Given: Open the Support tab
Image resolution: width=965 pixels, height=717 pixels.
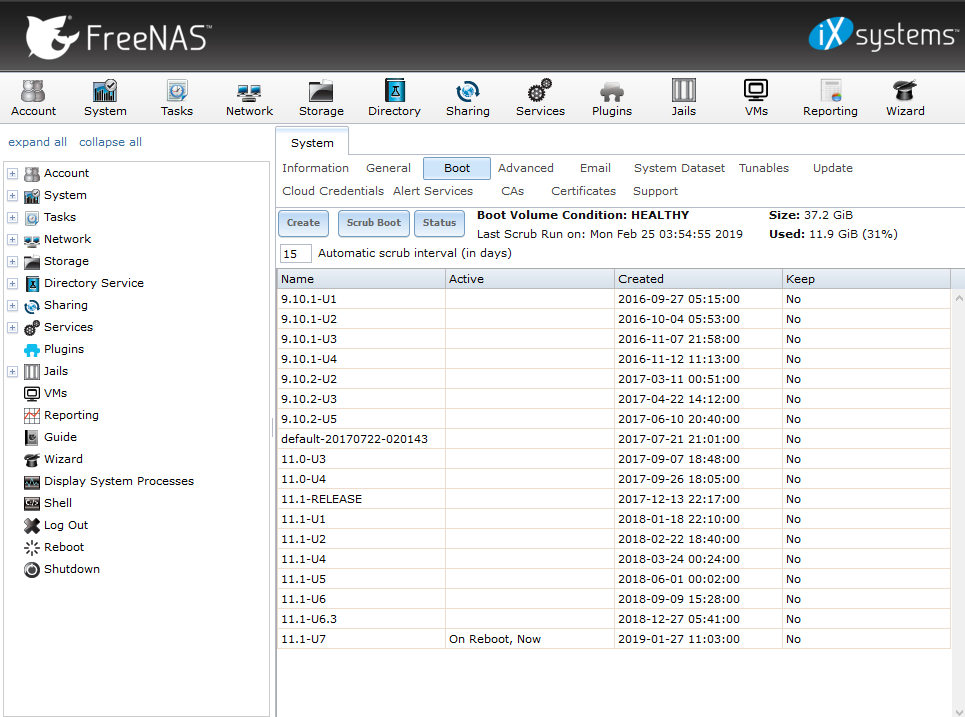Looking at the screenshot, I should click(x=655, y=191).
